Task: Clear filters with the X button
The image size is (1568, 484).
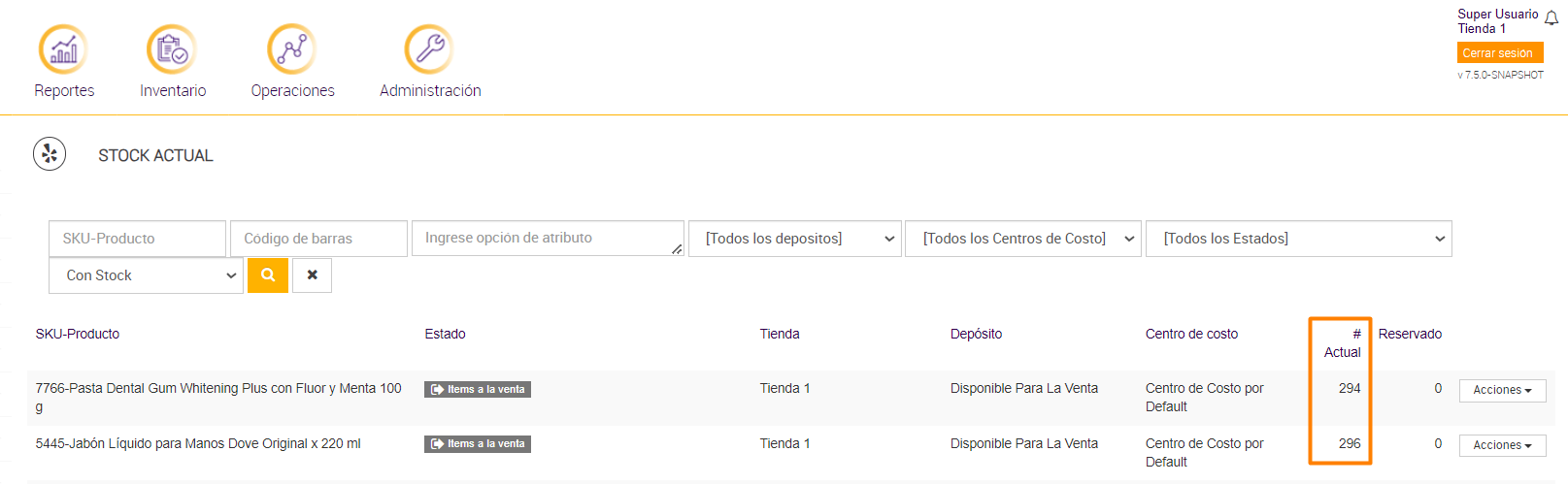Action: point(312,275)
